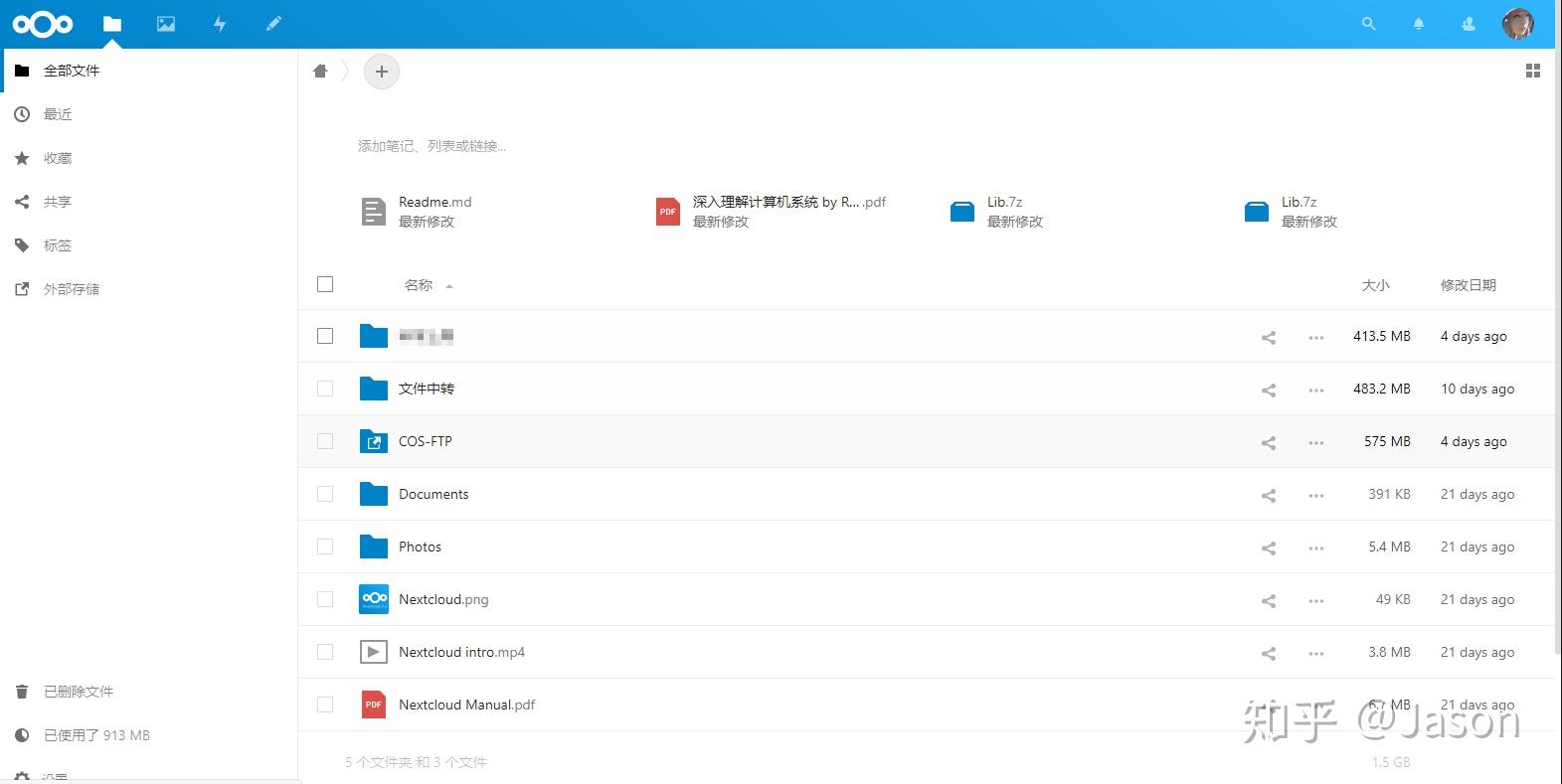Open search with the magnifier icon
The width and height of the screenshot is (1562, 784).
[1369, 24]
